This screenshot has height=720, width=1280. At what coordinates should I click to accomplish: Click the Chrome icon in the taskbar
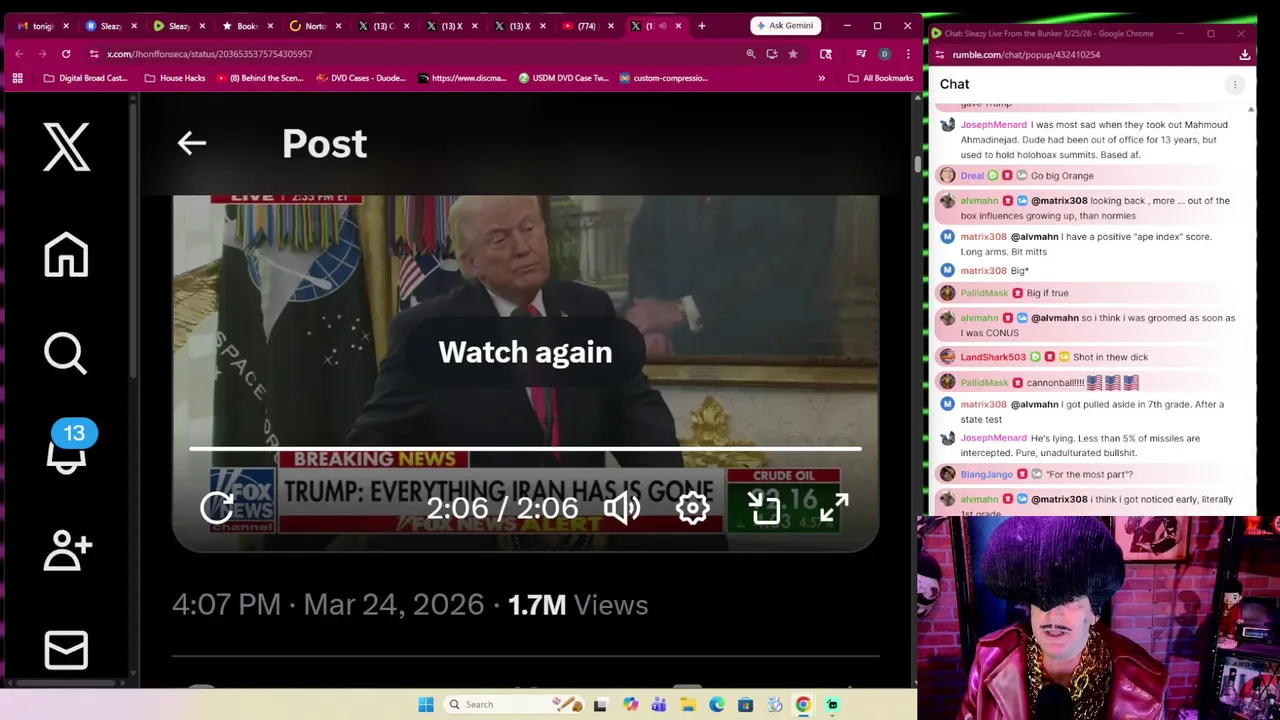[x=803, y=705]
